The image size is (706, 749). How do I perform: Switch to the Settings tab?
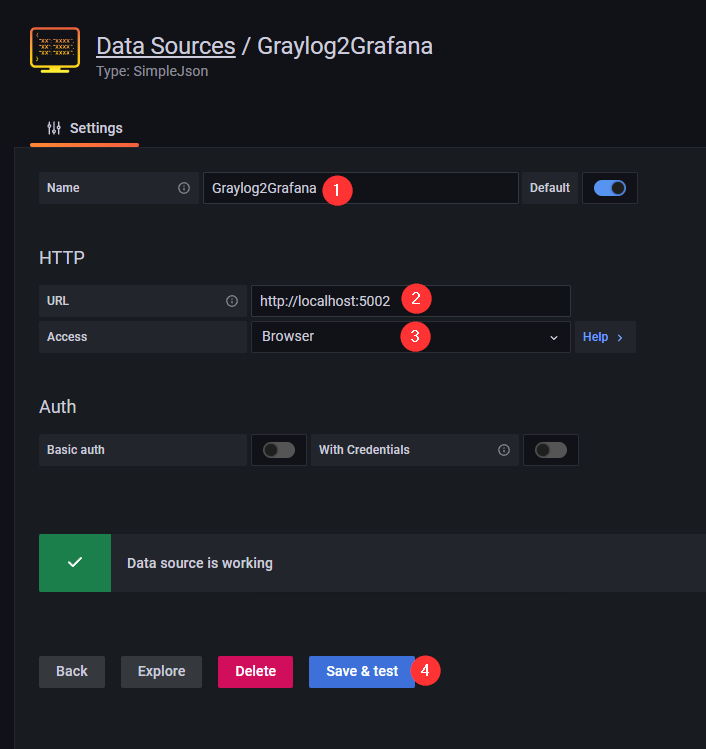(x=85, y=128)
